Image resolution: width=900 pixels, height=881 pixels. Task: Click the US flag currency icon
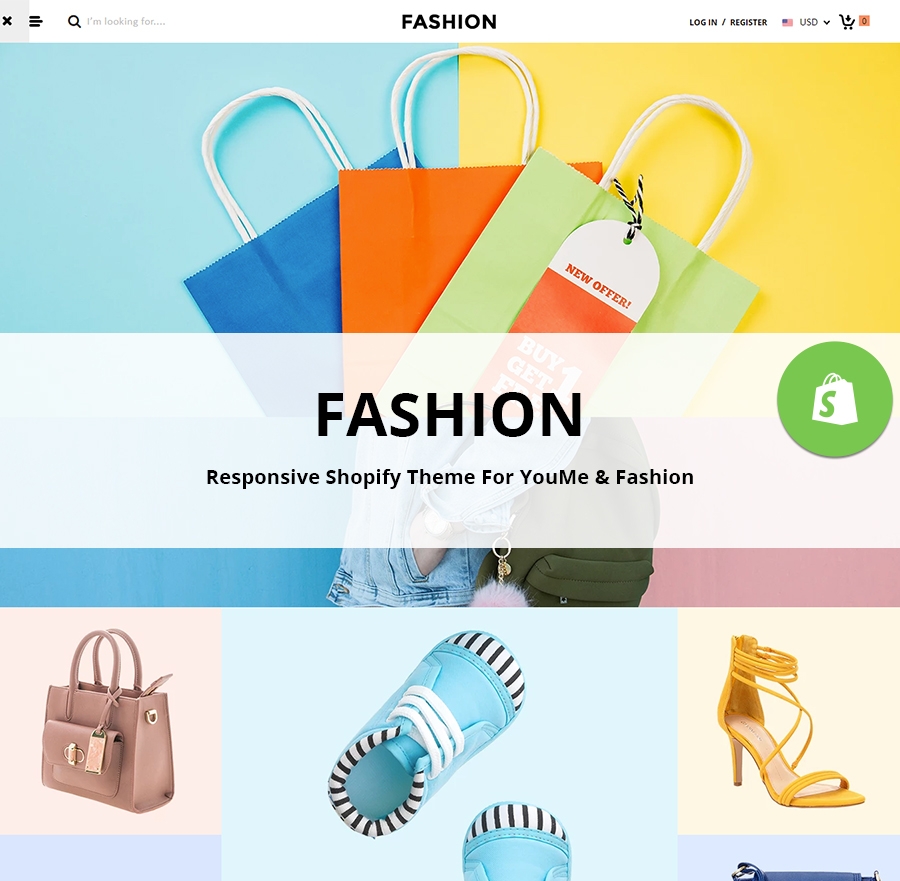click(787, 22)
